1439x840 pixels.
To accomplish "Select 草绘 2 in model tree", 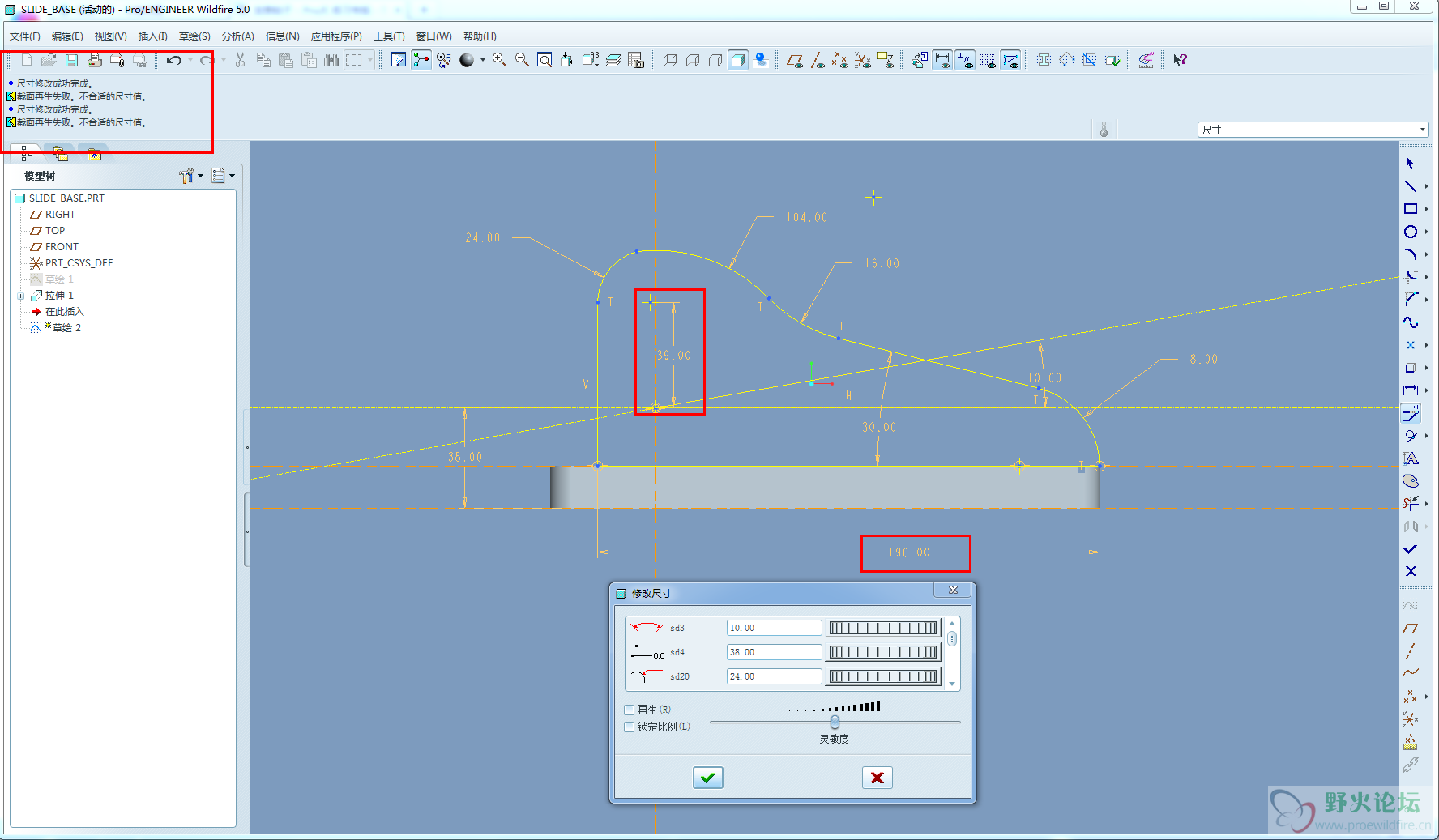I will click(66, 328).
